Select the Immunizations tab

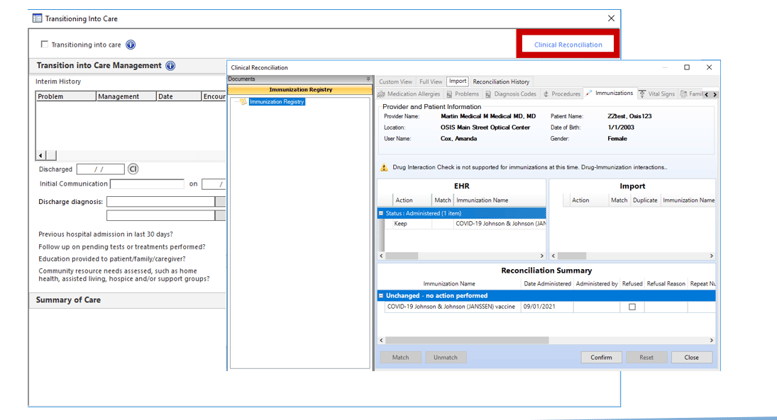point(610,93)
